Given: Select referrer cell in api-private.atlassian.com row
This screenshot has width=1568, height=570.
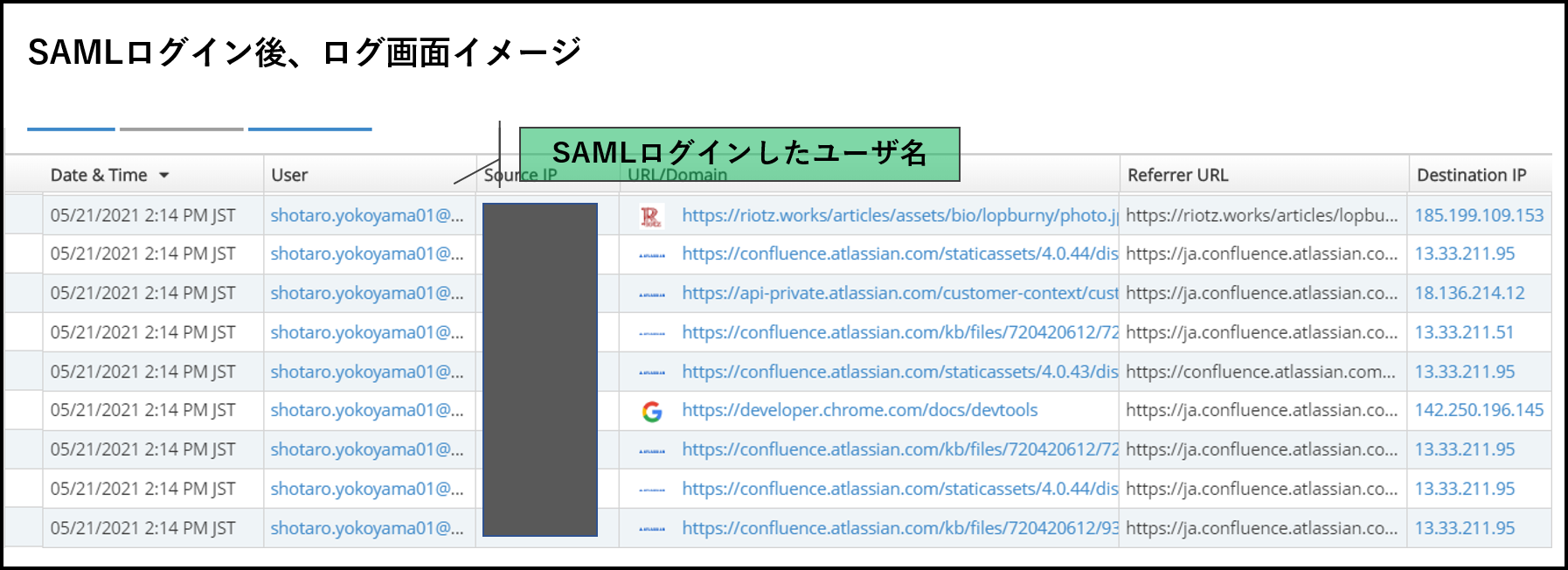Looking at the screenshot, I should pyautogui.click(x=1262, y=293).
